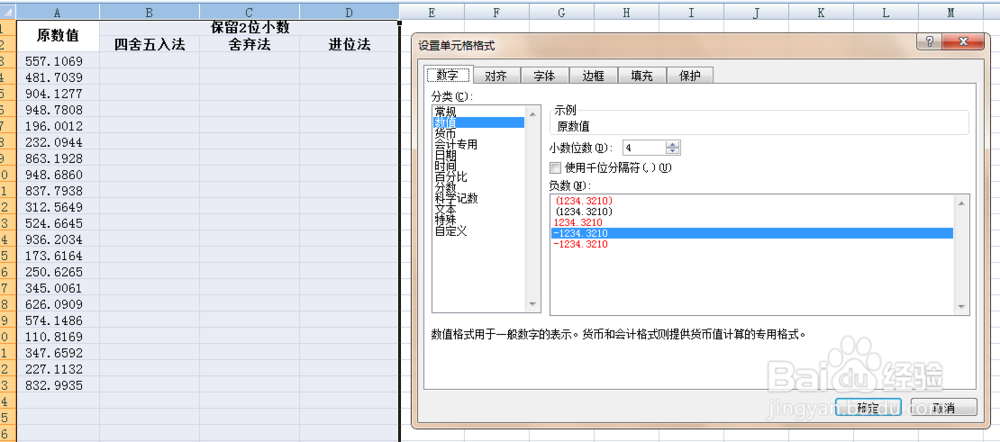Select column C header
This screenshot has width=1000, height=442.
(249, 12)
